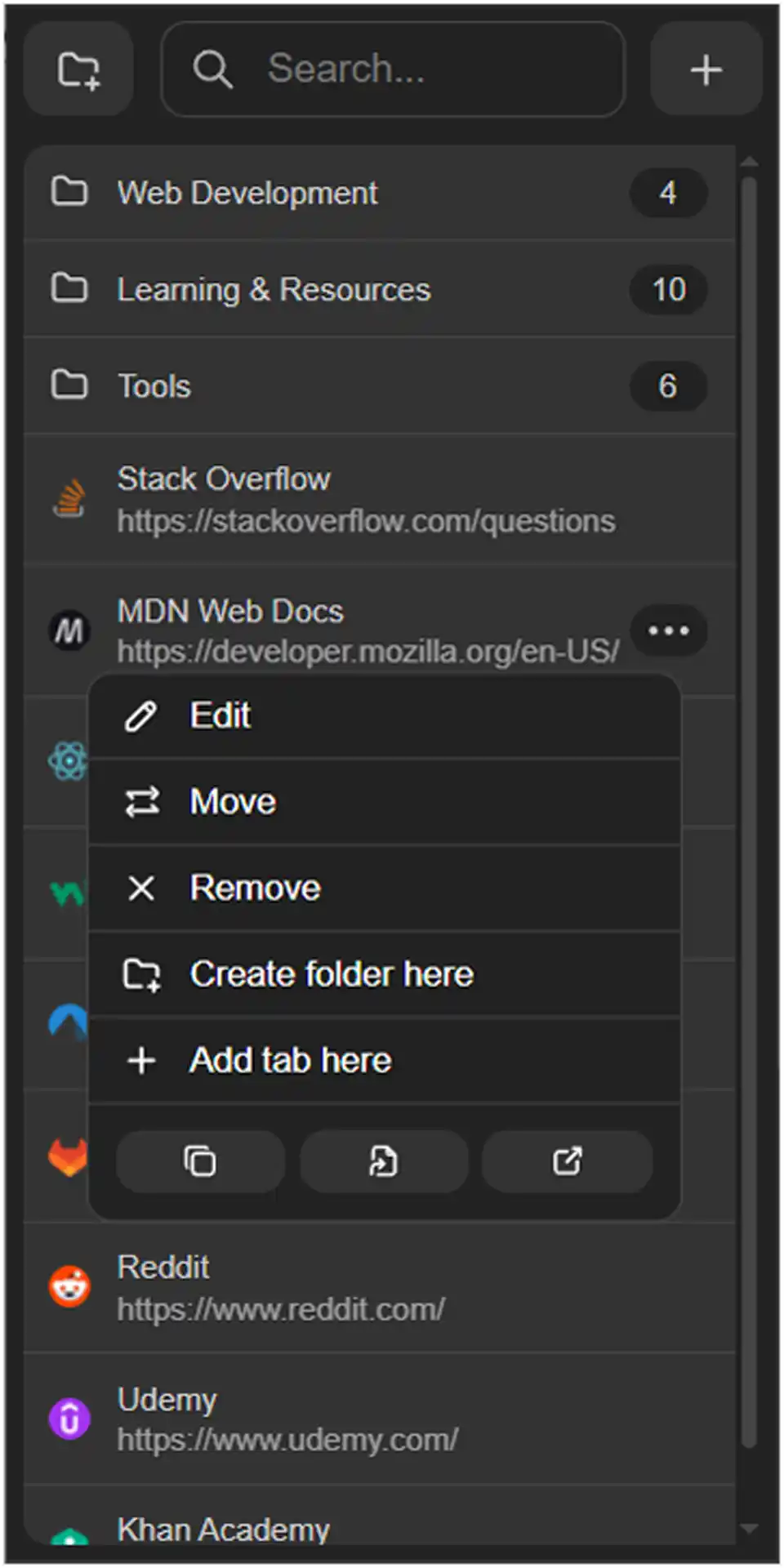This screenshot has height=1568, width=784.
Task: Choose Remove in the context menu
Action: pyautogui.click(x=255, y=888)
